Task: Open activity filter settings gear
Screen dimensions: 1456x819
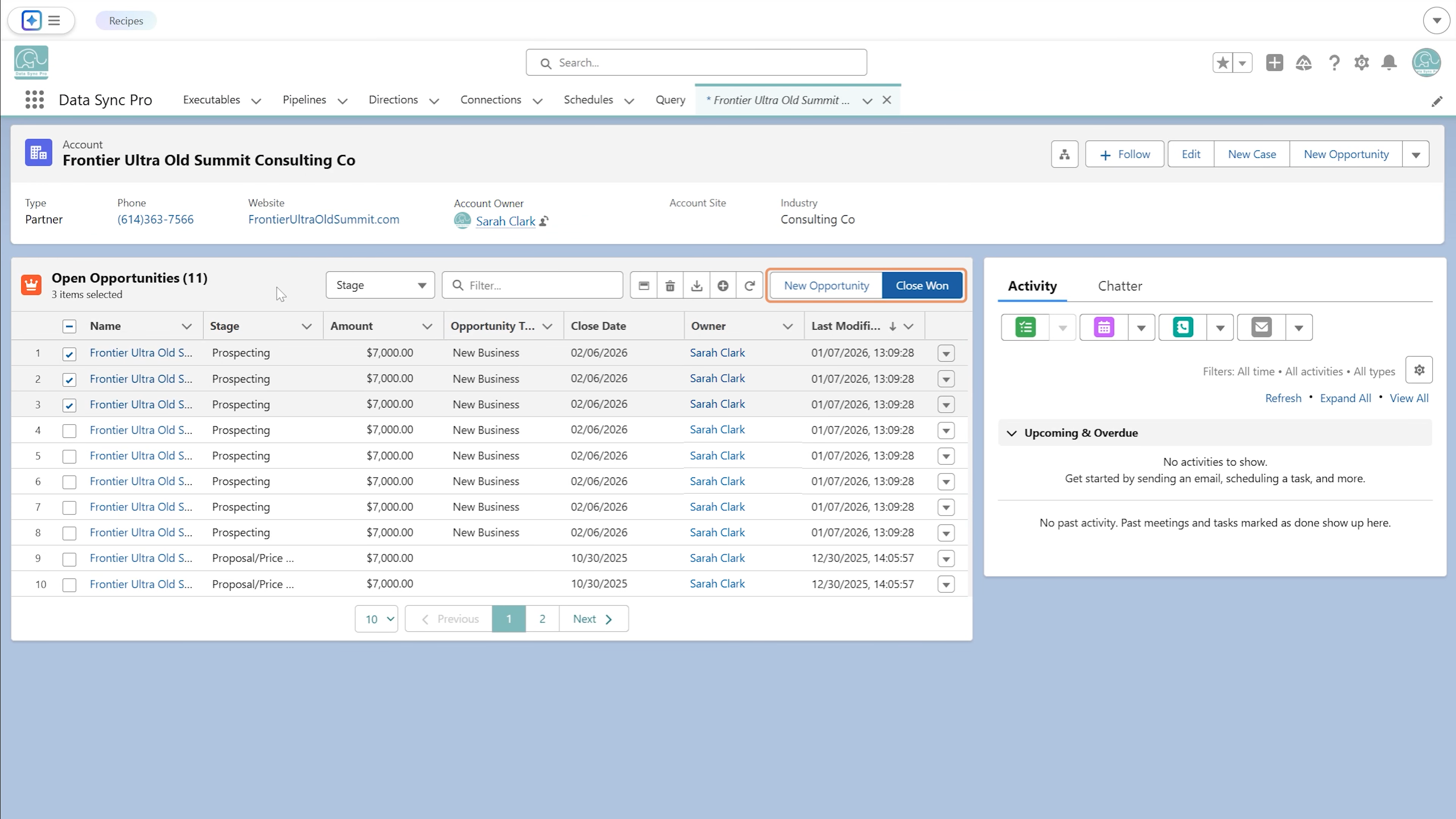Action: pyautogui.click(x=1419, y=370)
